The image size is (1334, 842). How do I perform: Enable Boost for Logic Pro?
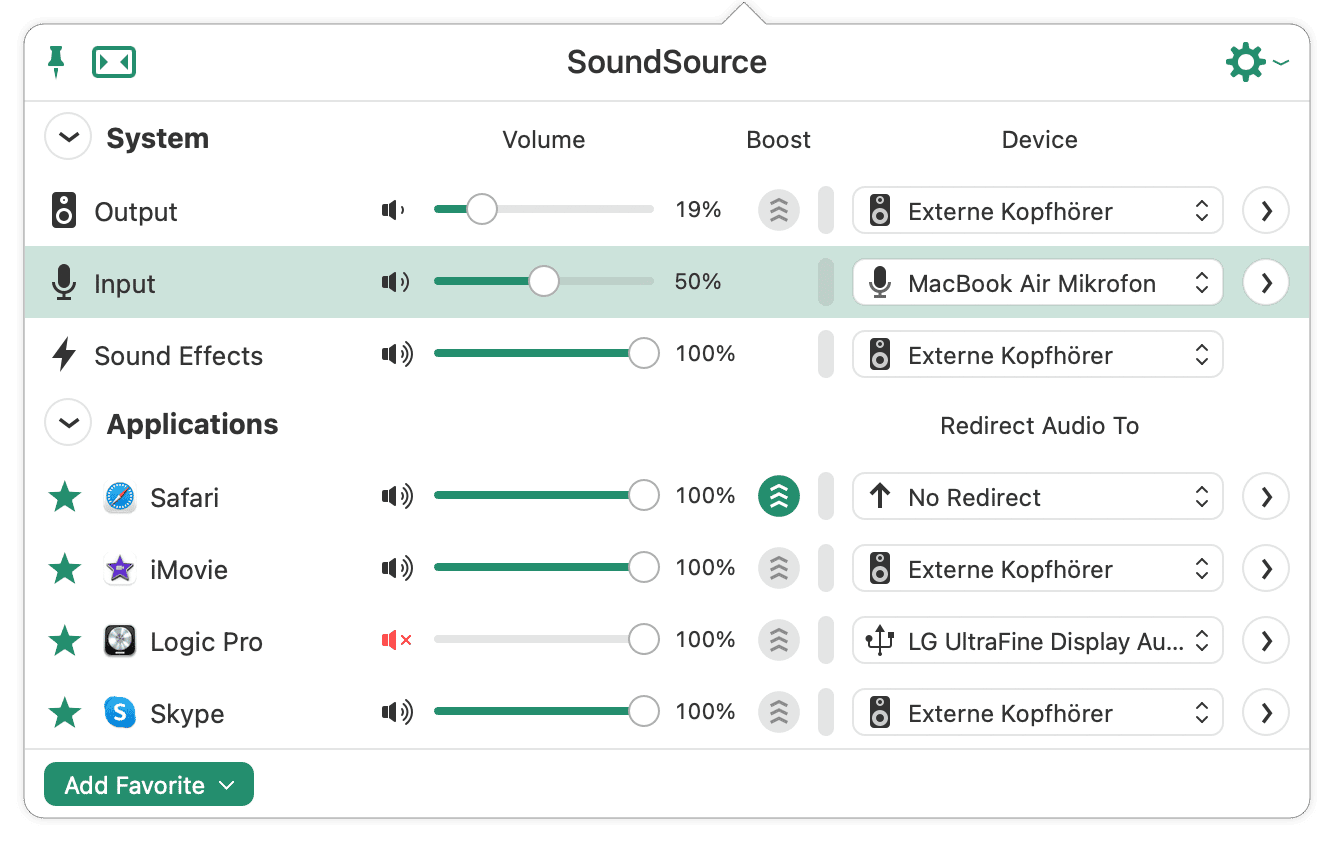pyautogui.click(x=779, y=640)
